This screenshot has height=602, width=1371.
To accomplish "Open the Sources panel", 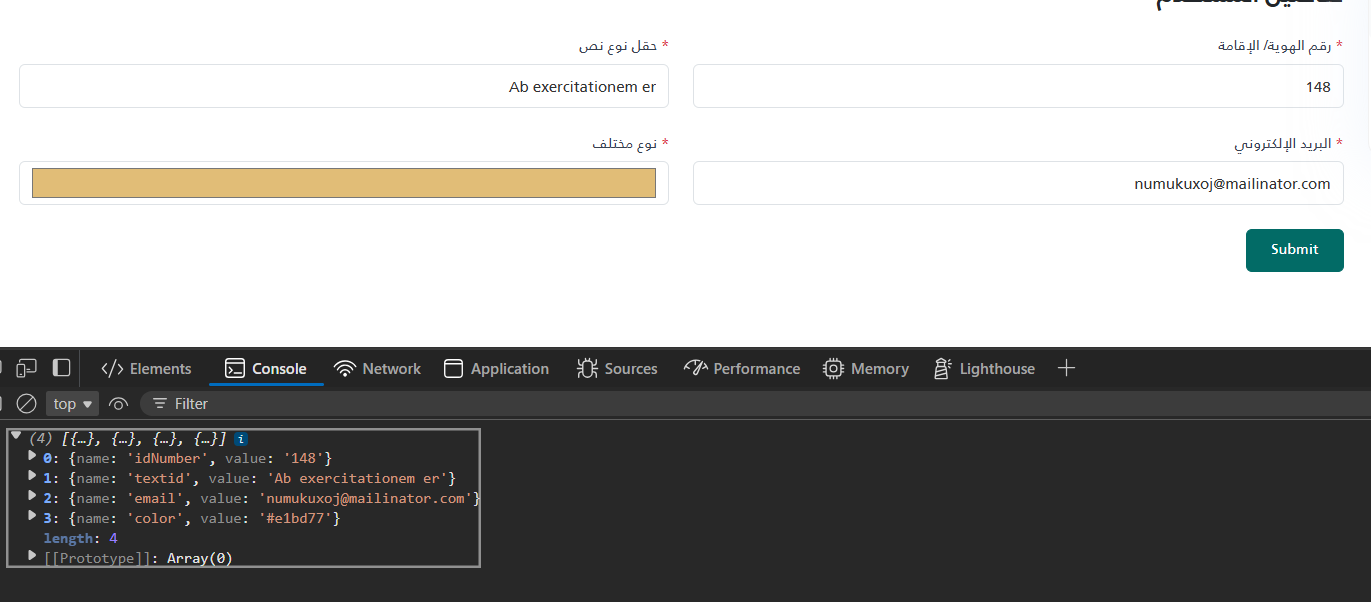I will coord(617,368).
